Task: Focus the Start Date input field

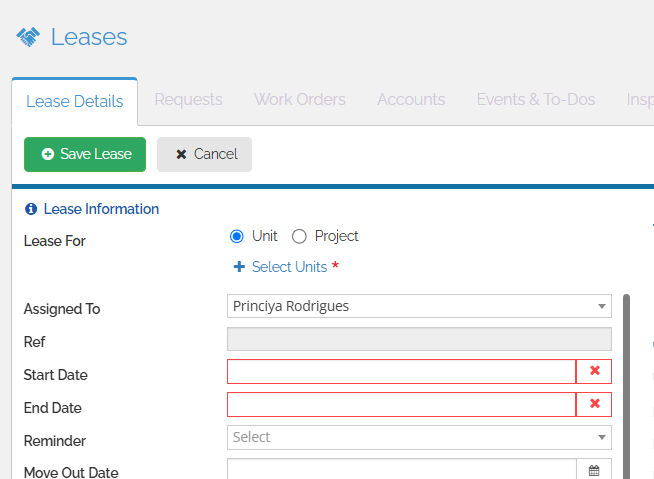Action: pyautogui.click(x=401, y=371)
